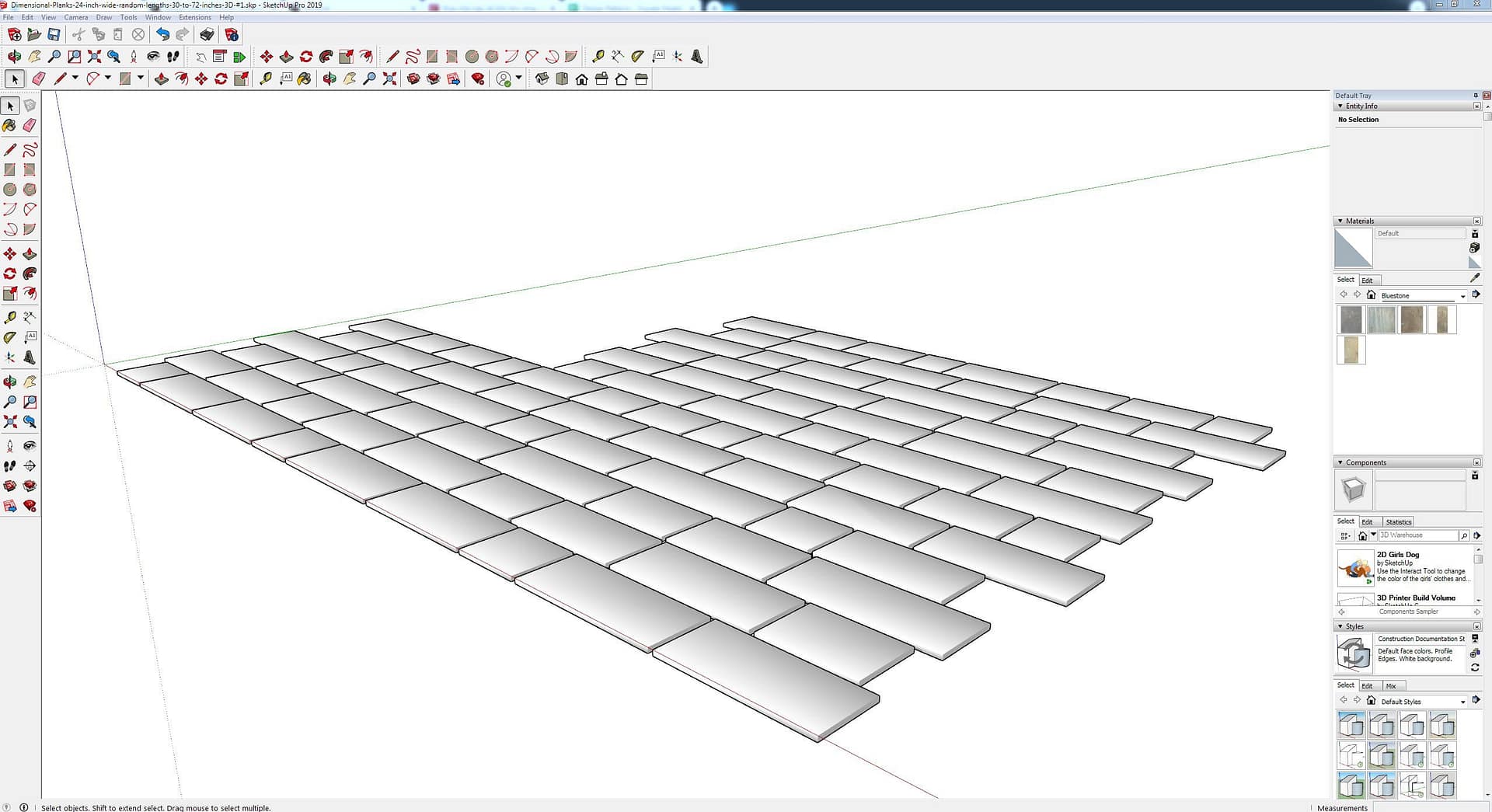Select the Paint Bucket tool in left toolbar
The image size is (1492, 812).
9,125
